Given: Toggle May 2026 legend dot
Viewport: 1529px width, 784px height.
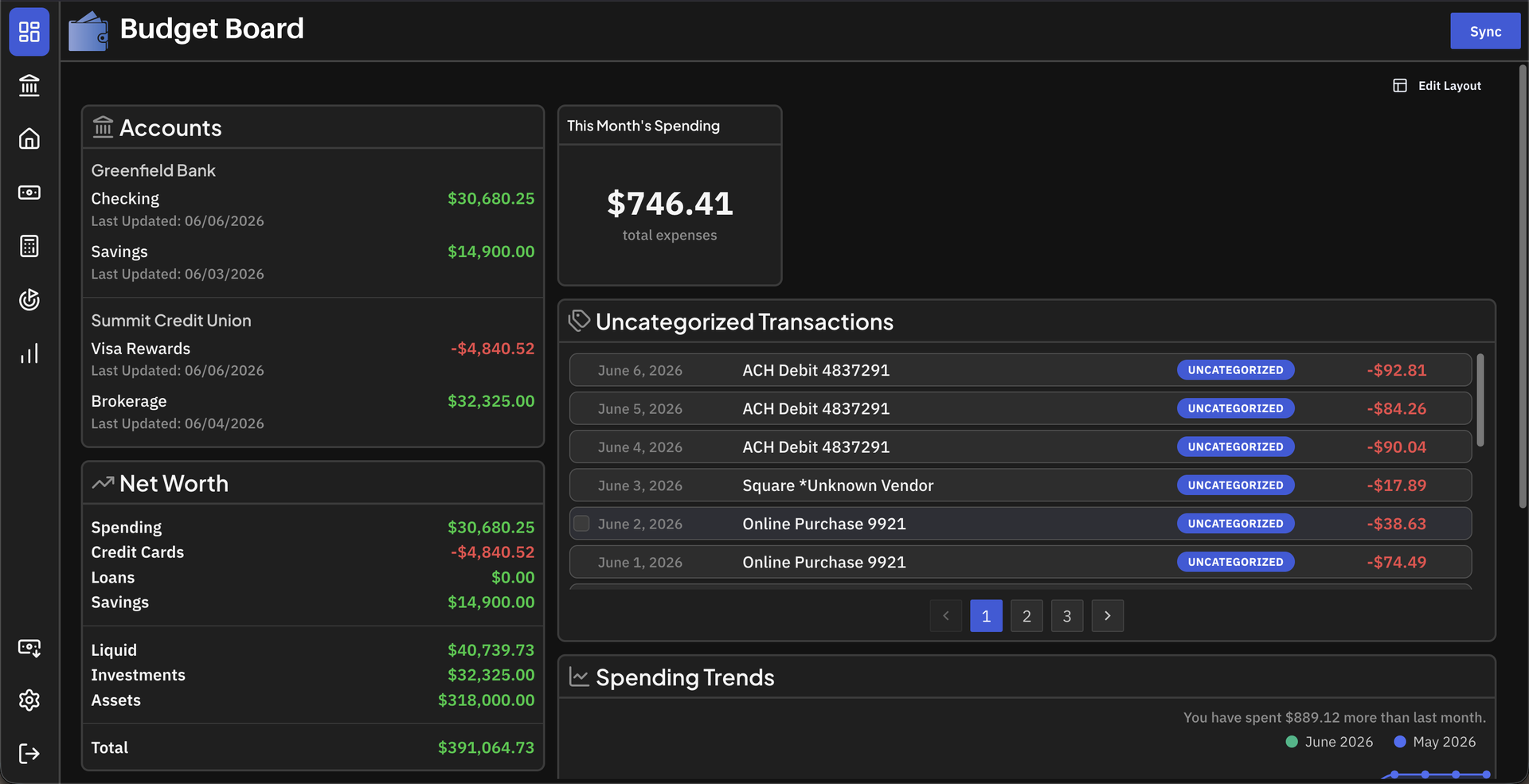Looking at the screenshot, I should tap(1400, 742).
